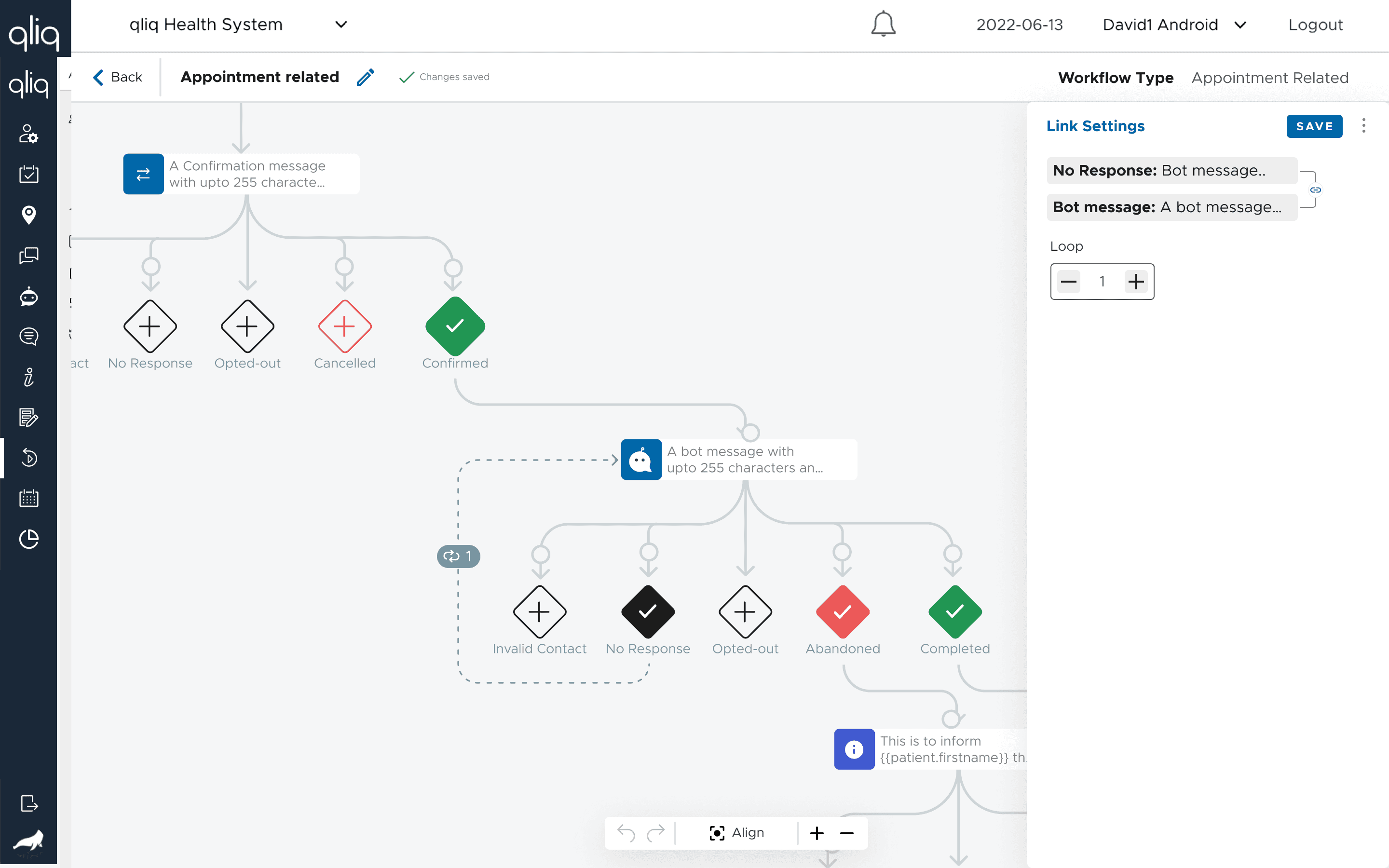1389x868 pixels.
Task: Open the chatbot section in the sidebar
Action: [29, 297]
